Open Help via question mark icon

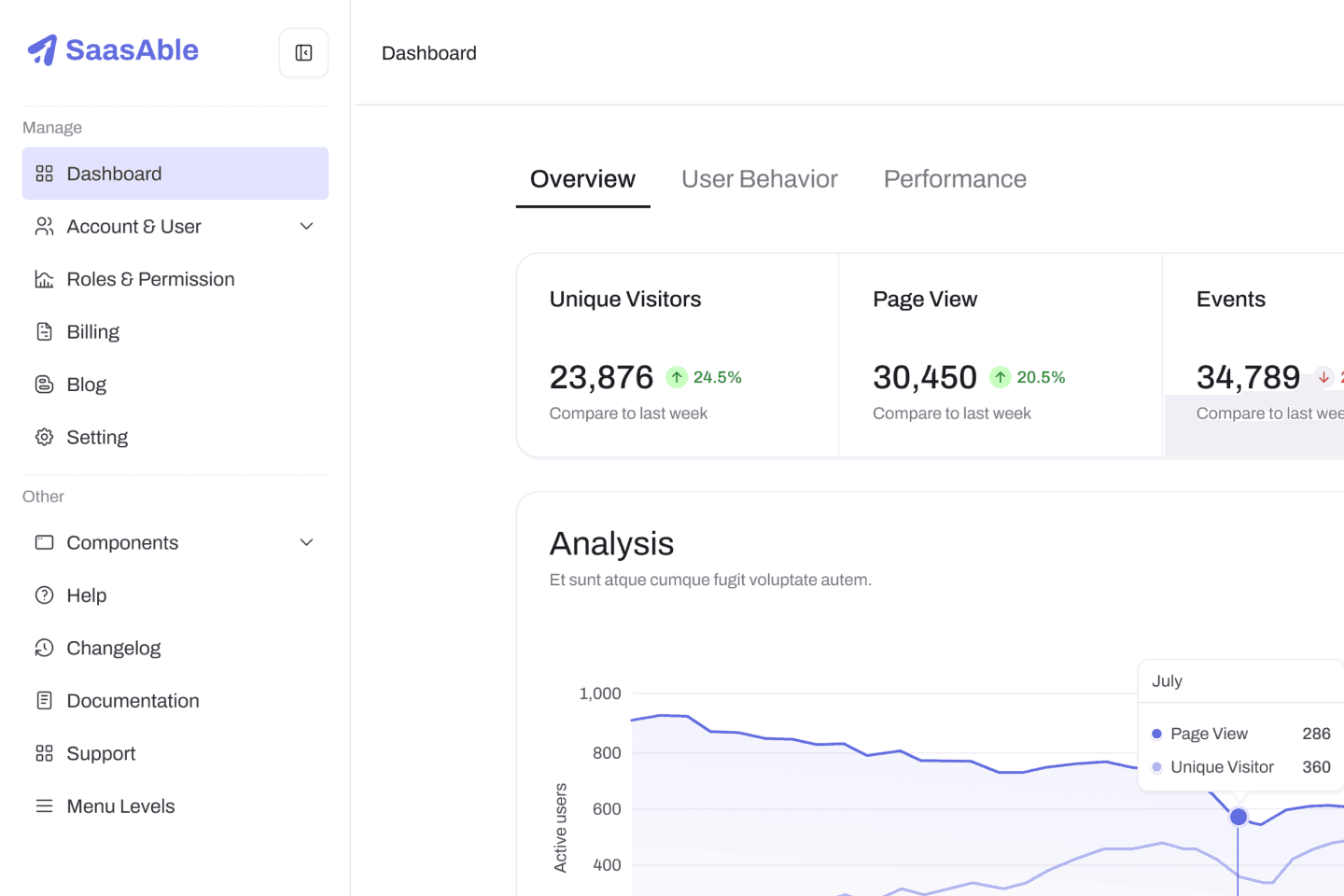[x=44, y=595]
